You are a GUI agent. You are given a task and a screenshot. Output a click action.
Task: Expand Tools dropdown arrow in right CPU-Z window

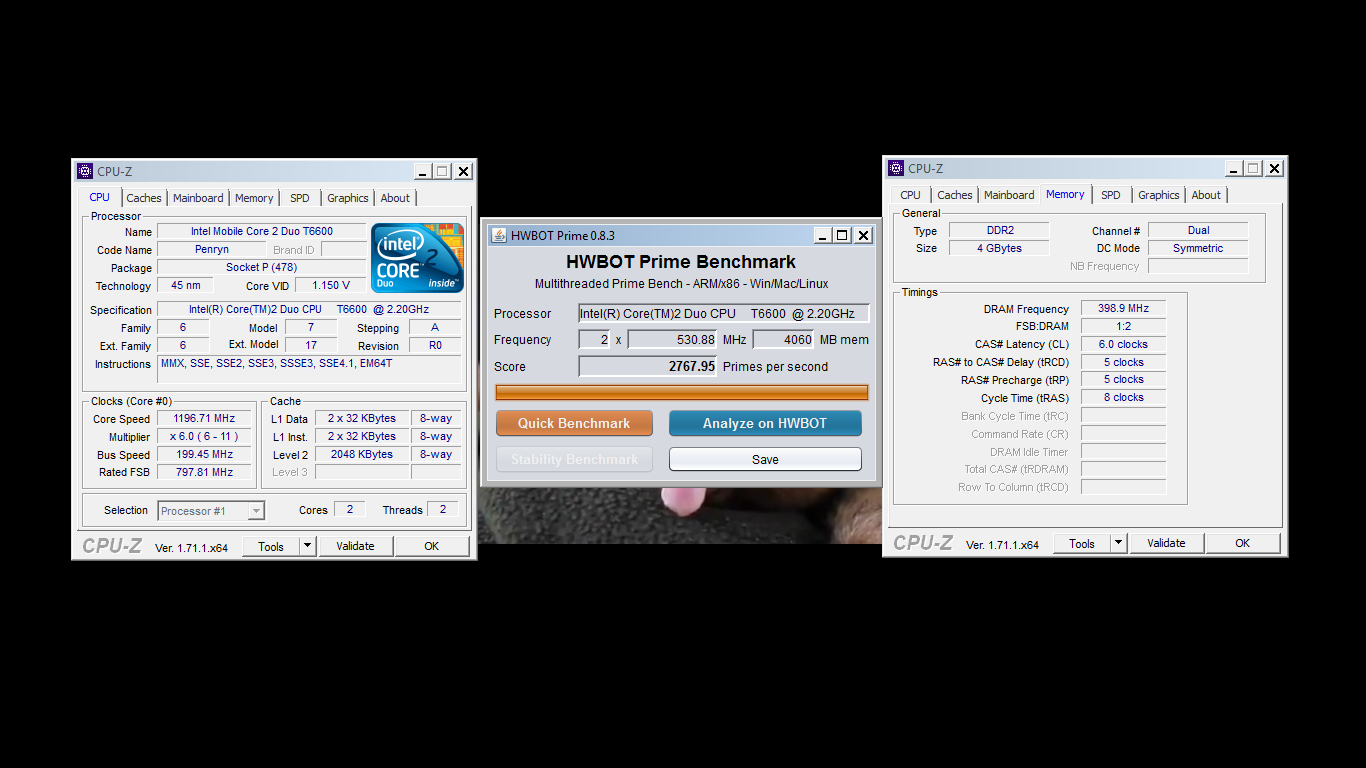point(1118,543)
